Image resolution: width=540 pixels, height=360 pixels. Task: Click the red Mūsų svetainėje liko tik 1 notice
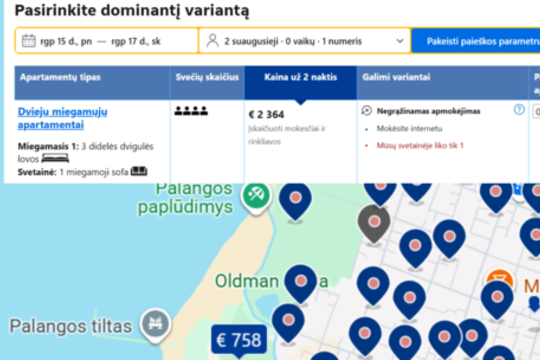click(420, 145)
